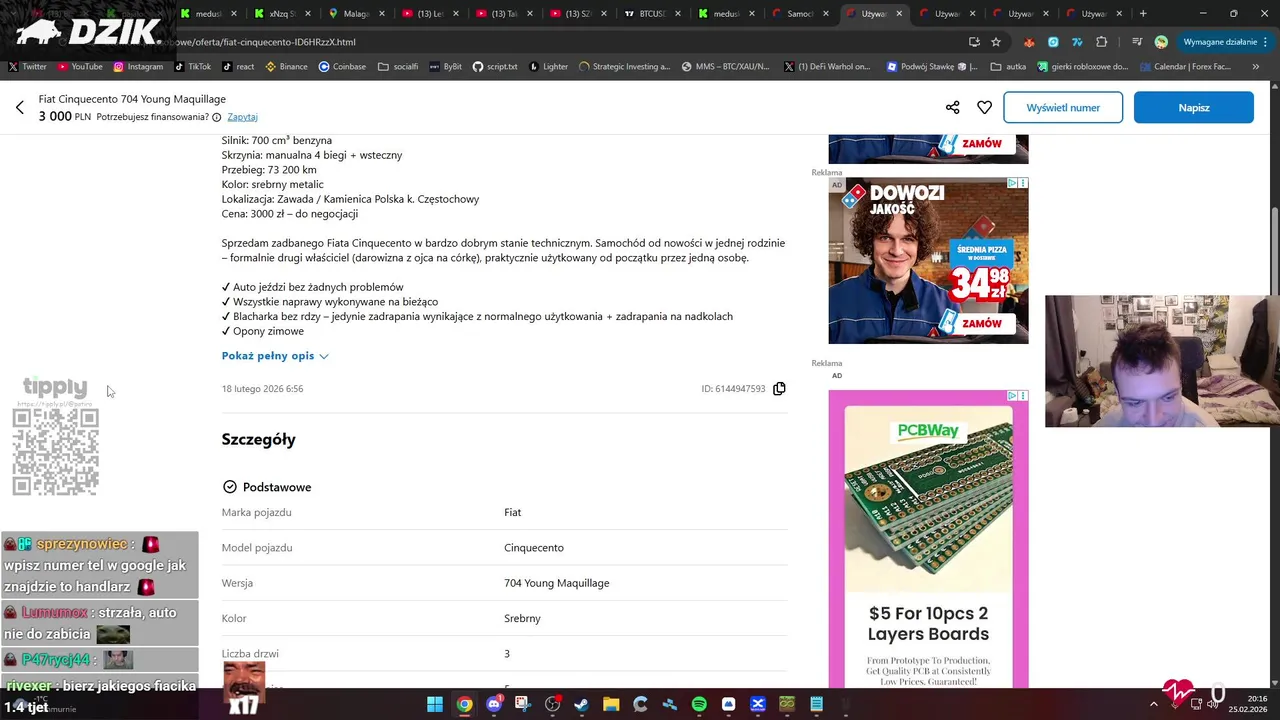The width and height of the screenshot is (1280, 720).
Task: Select the 'Marka pojazdu' label
Action: pyautogui.click(x=257, y=512)
